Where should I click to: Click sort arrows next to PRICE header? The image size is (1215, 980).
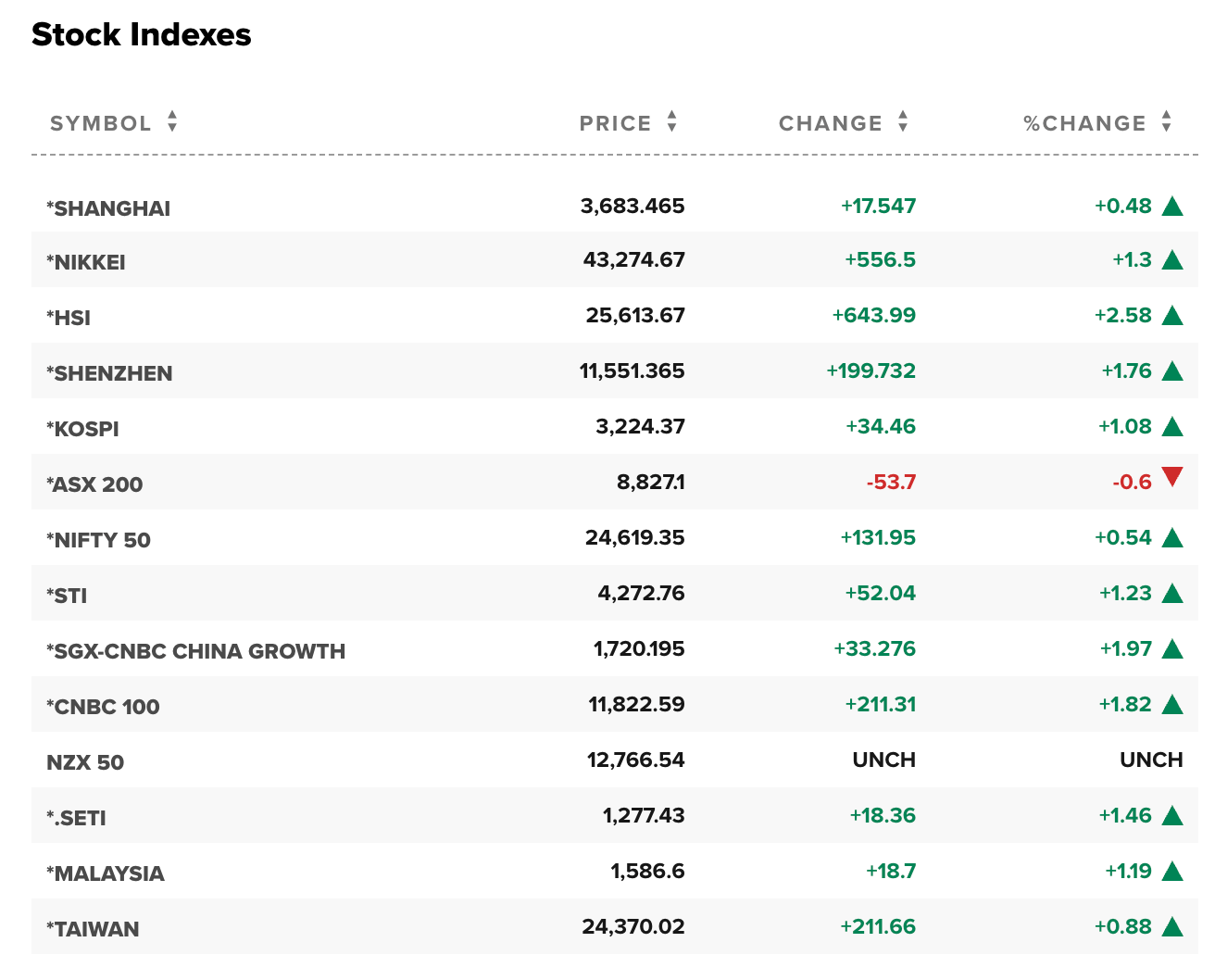point(672,122)
